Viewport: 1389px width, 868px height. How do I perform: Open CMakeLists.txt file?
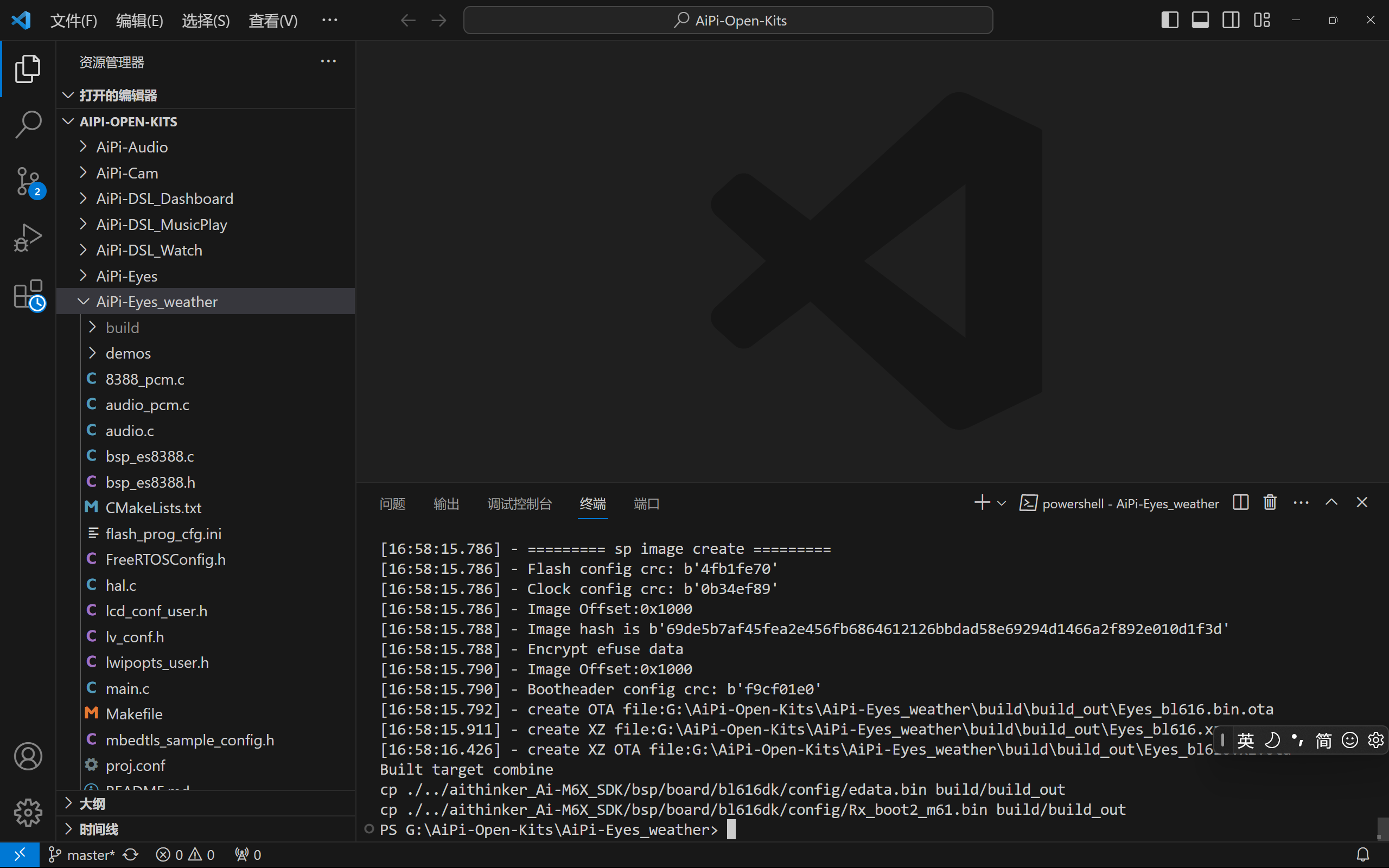(206, 507)
